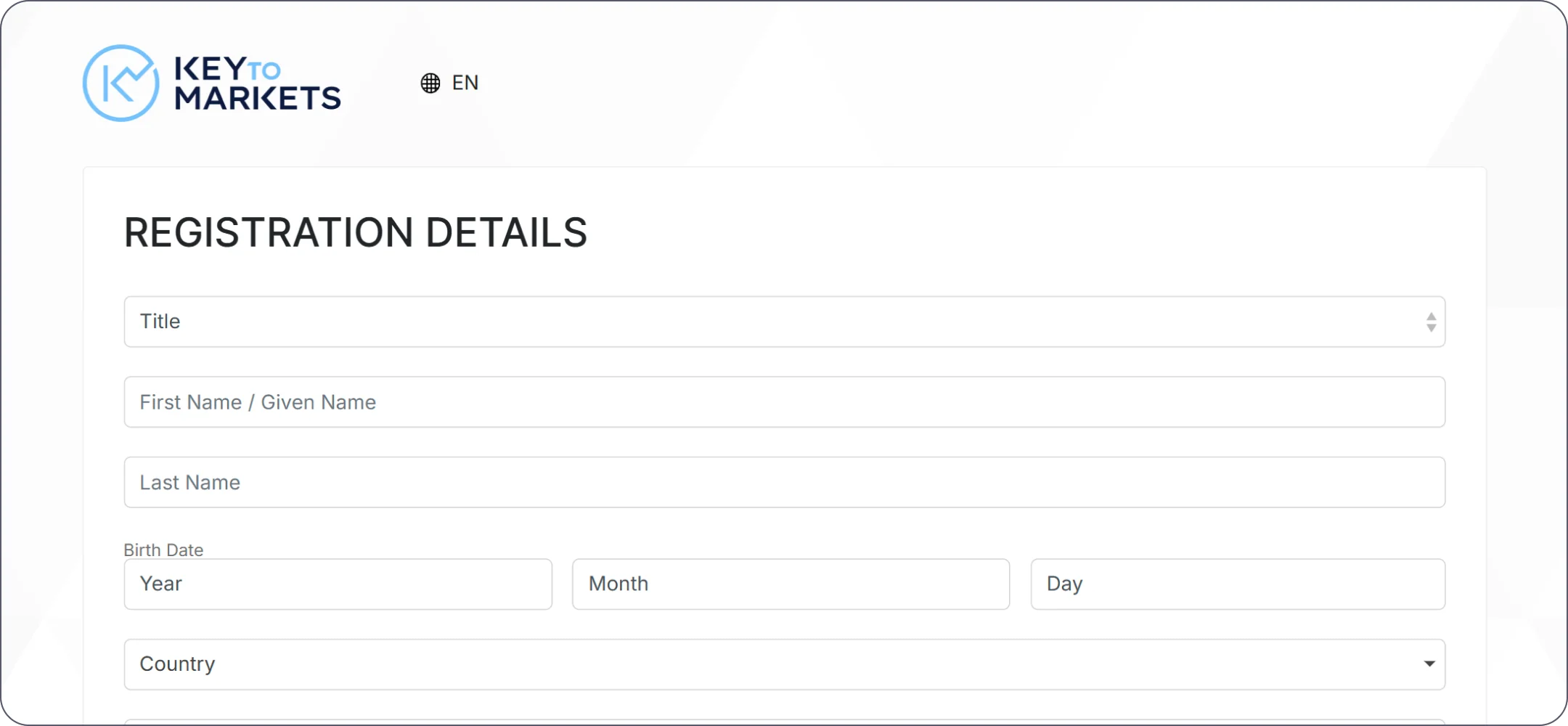Image resolution: width=1568 pixels, height=726 pixels.
Task: Expand the Title dropdown
Action: (x=784, y=322)
